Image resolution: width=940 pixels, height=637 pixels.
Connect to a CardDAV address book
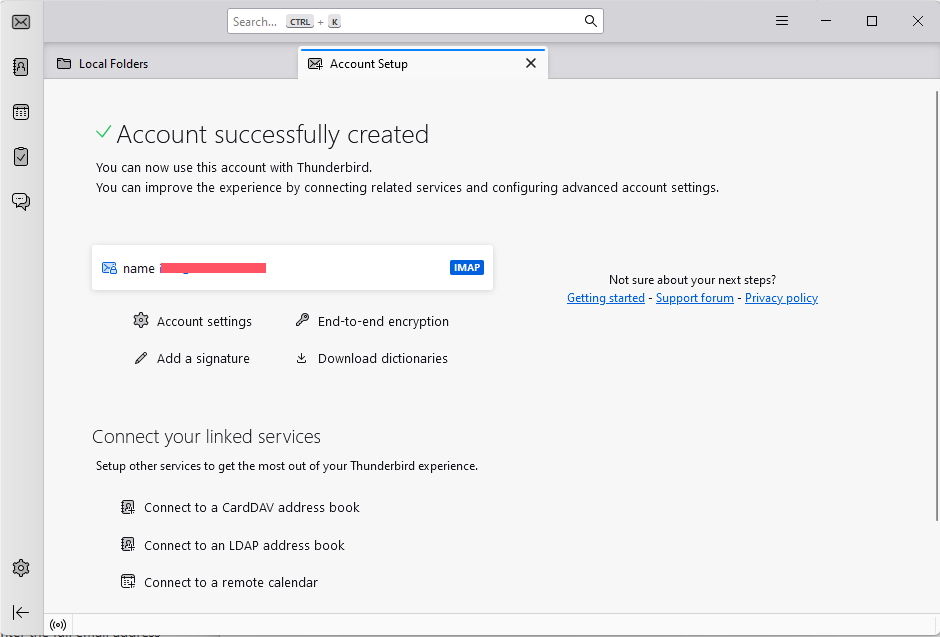coord(251,507)
